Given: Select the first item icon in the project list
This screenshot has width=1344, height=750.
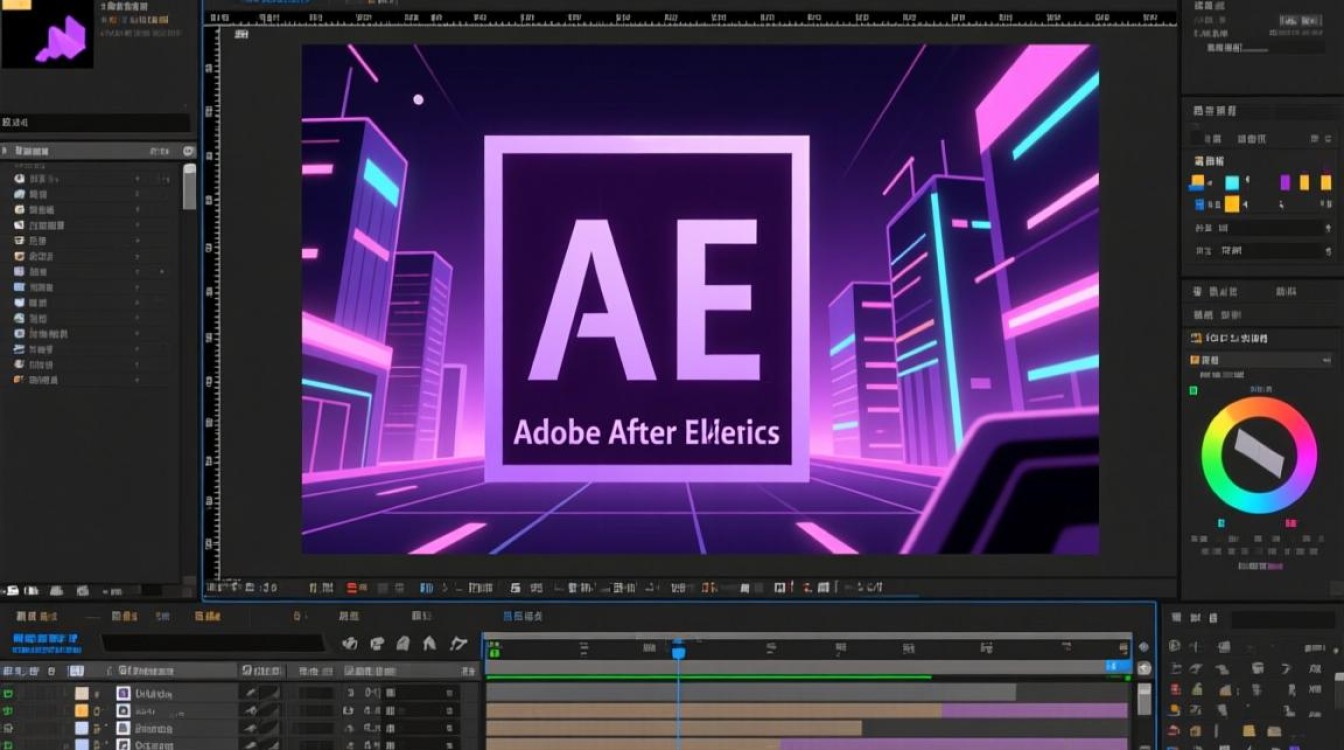Looking at the screenshot, I should [x=18, y=177].
